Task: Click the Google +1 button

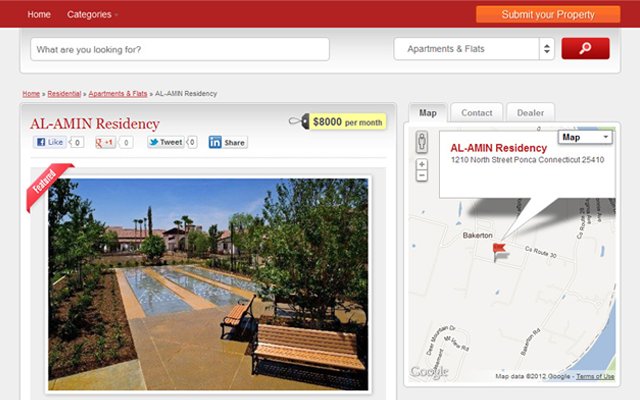Action: pyautogui.click(x=105, y=142)
